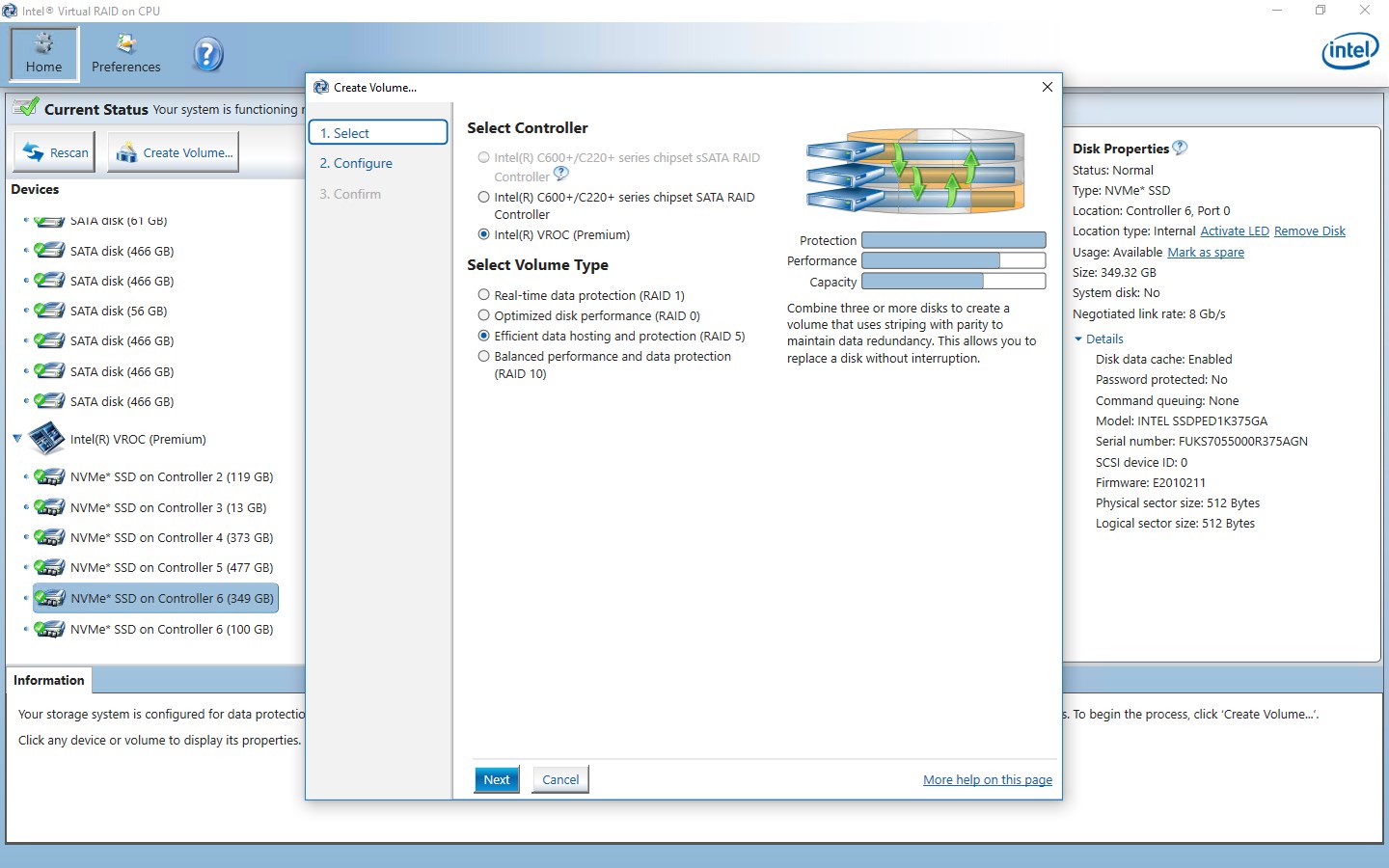Choose Intel(R) VROC (Premium) controller radio
This screenshot has height=868, width=1389.
click(x=484, y=234)
